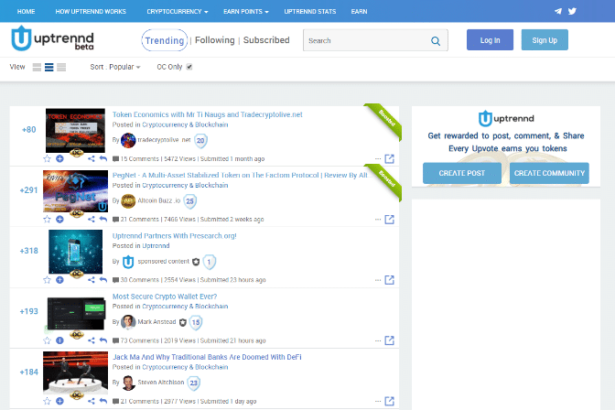615x410 pixels.
Task: Switch to the Trending tab
Action: pos(164,40)
